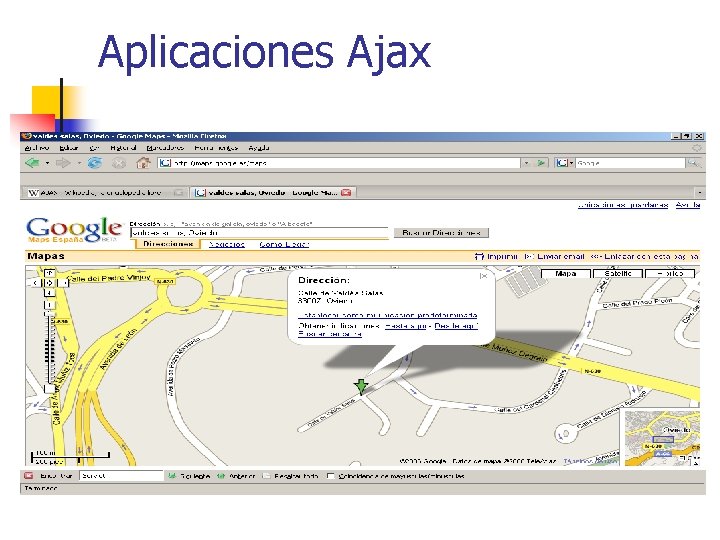Click the Find Previous (Anterior) icon in the find bar
This screenshot has height=540, width=720.
pyautogui.click(x=220, y=476)
